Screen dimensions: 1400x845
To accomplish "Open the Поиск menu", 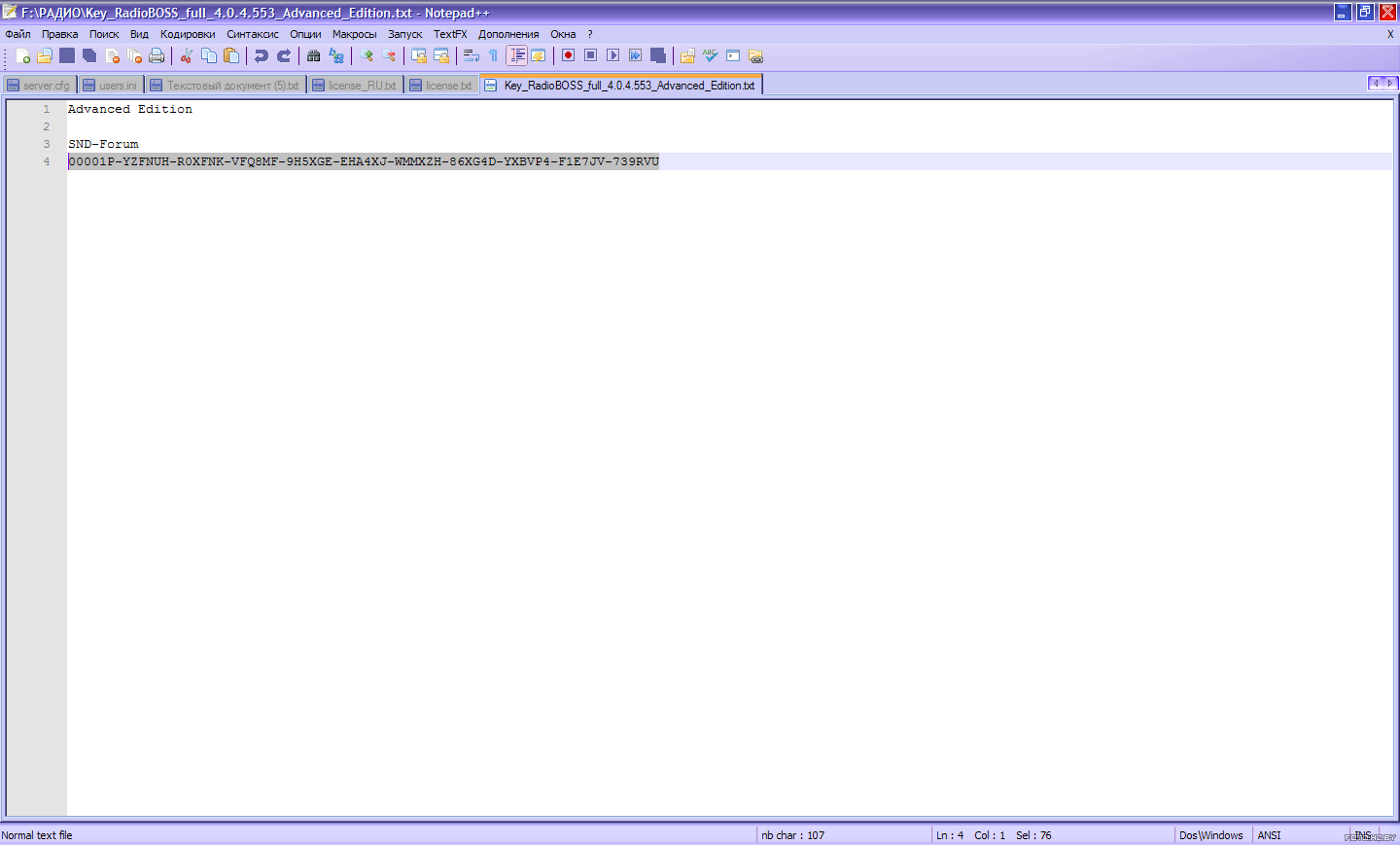I will point(104,34).
